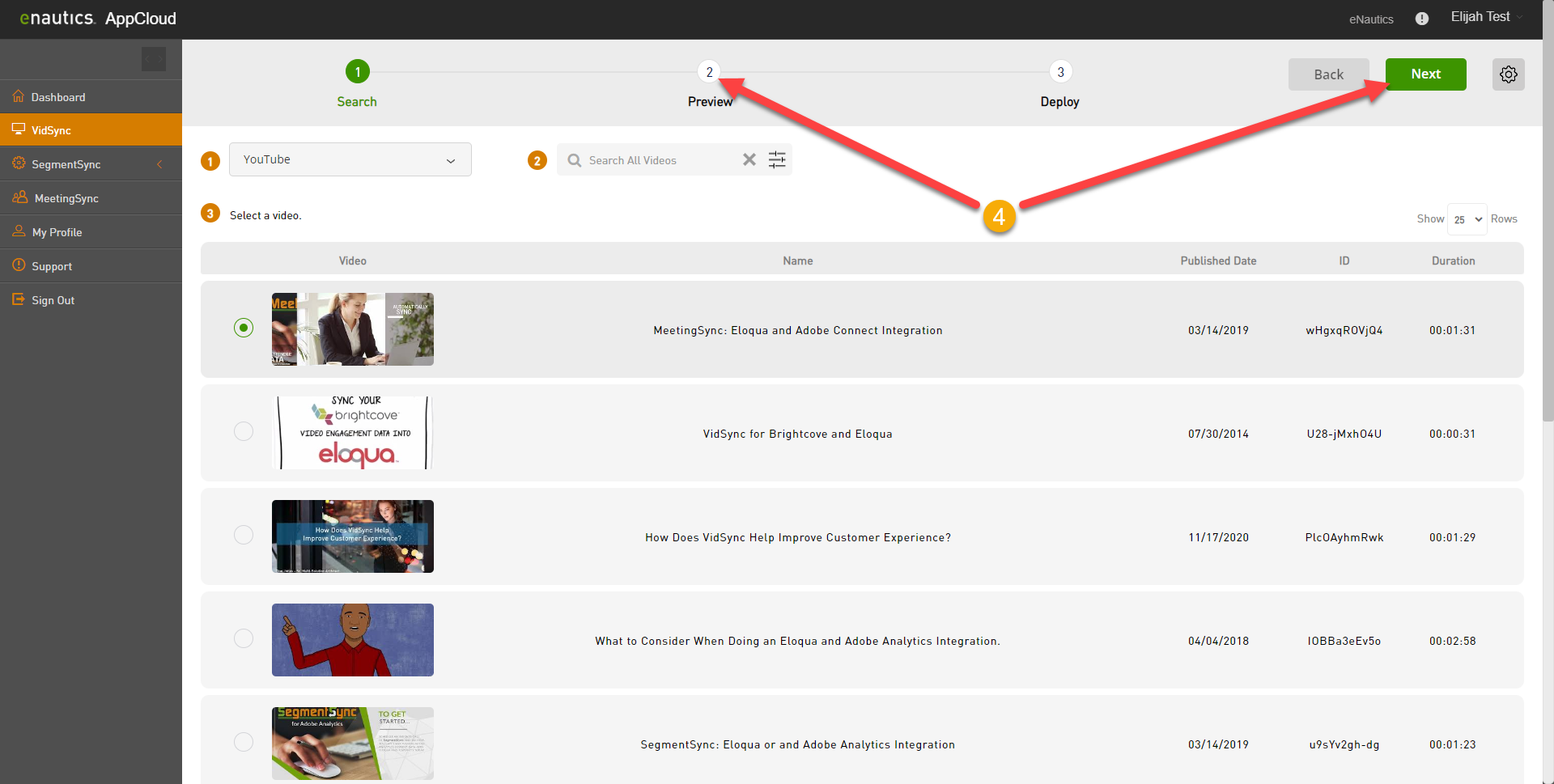Open cartoon man video thumbnail
The height and width of the screenshot is (784, 1554).
[x=353, y=640]
